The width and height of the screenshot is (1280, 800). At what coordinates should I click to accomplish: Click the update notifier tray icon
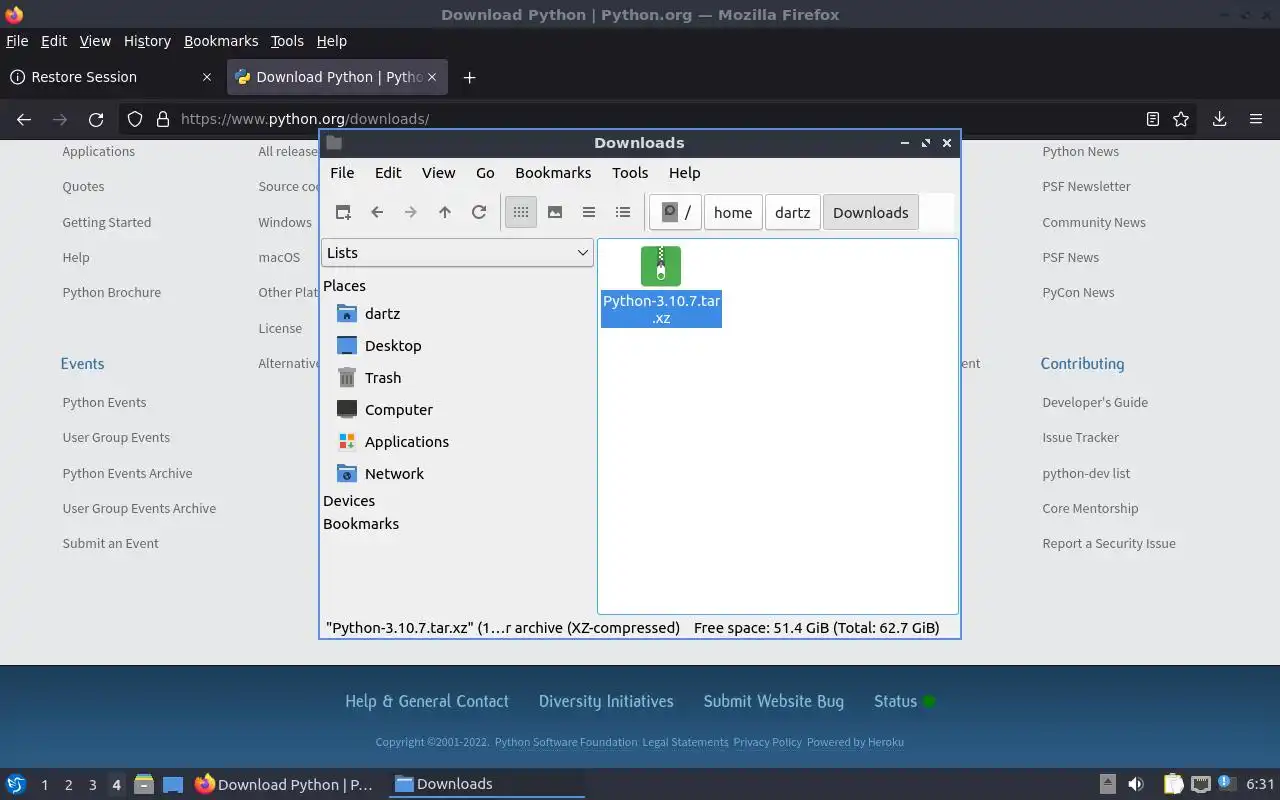[1227, 783]
